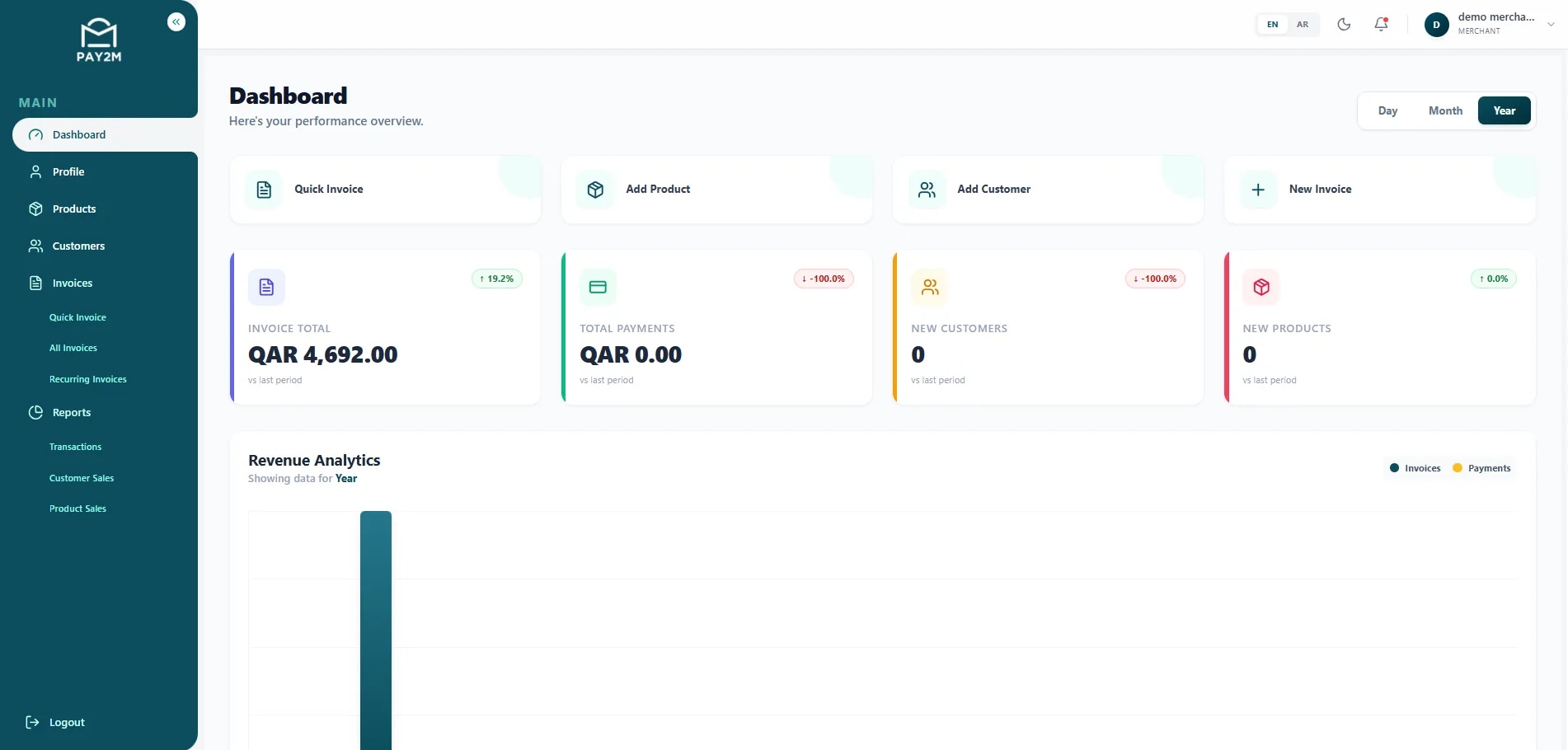Click the tall invoices bar in Revenue chart
Image resolution: width=1568 pixels, height=750 pixels.
tap(376, 630)
